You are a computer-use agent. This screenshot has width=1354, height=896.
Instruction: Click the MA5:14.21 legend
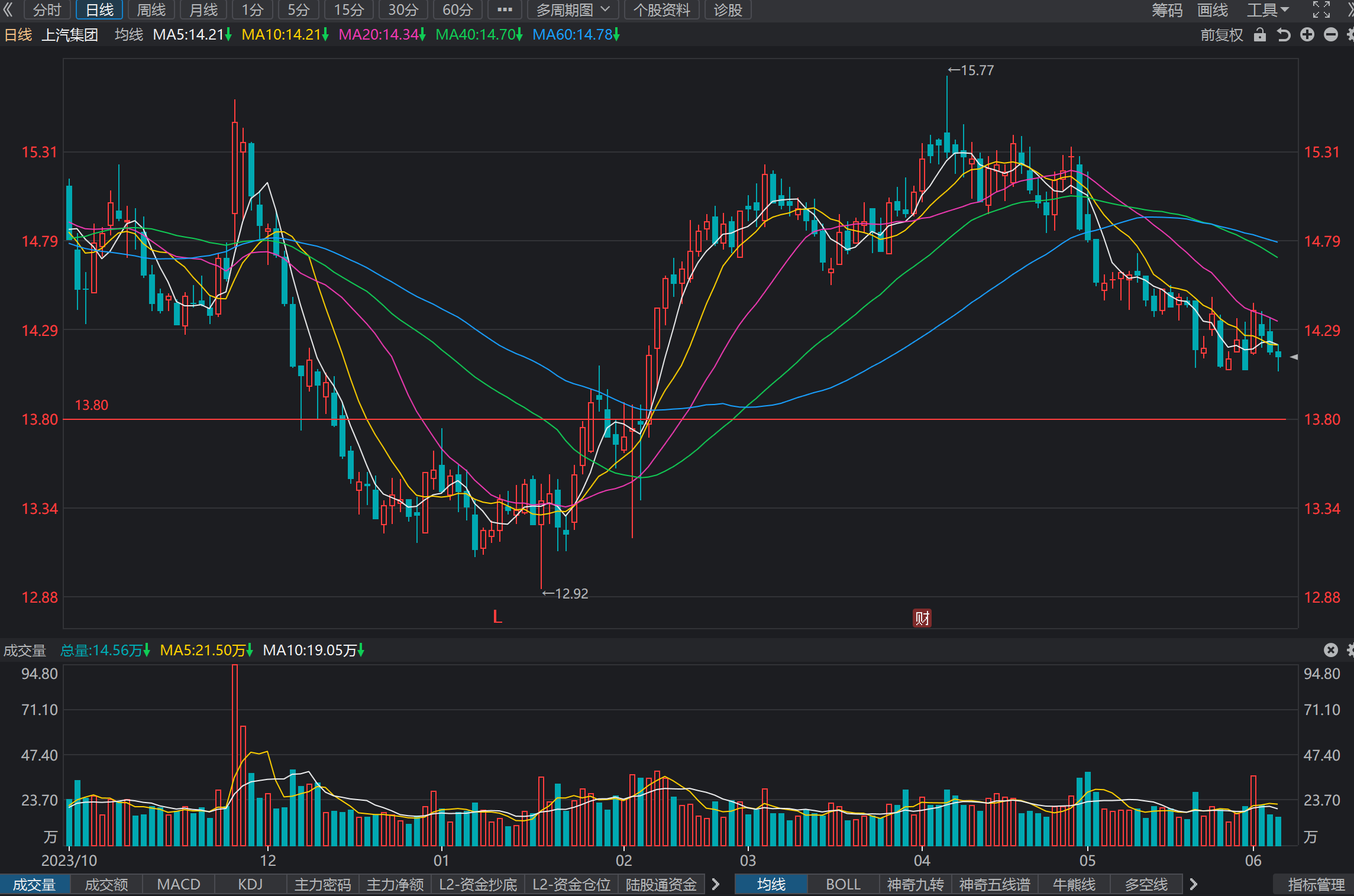(x=192, y=35)
